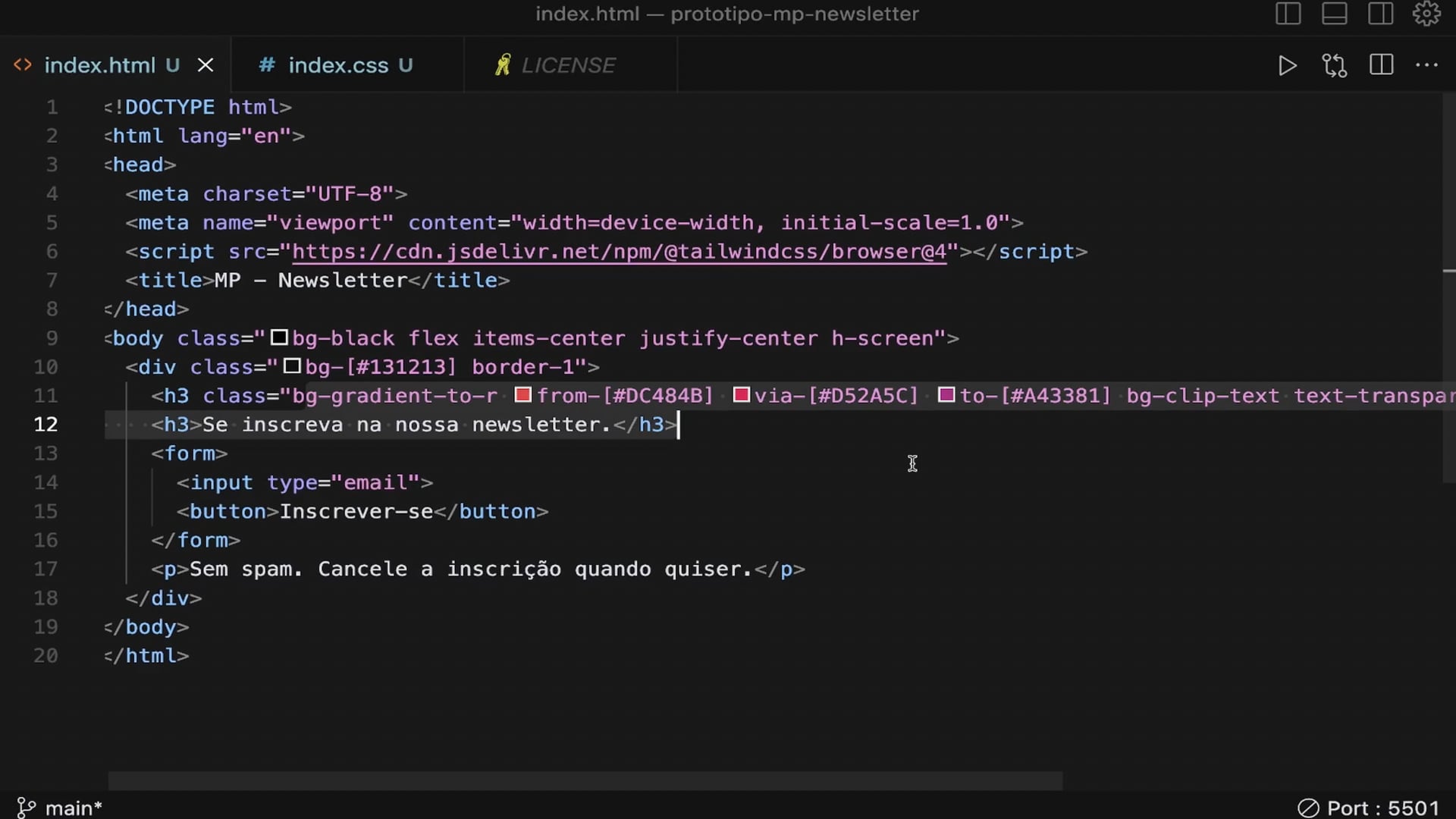This screenshot has width=1456, height=819.
Task: Click the closing head tag on line 8
Action: [x=146, y=309]
